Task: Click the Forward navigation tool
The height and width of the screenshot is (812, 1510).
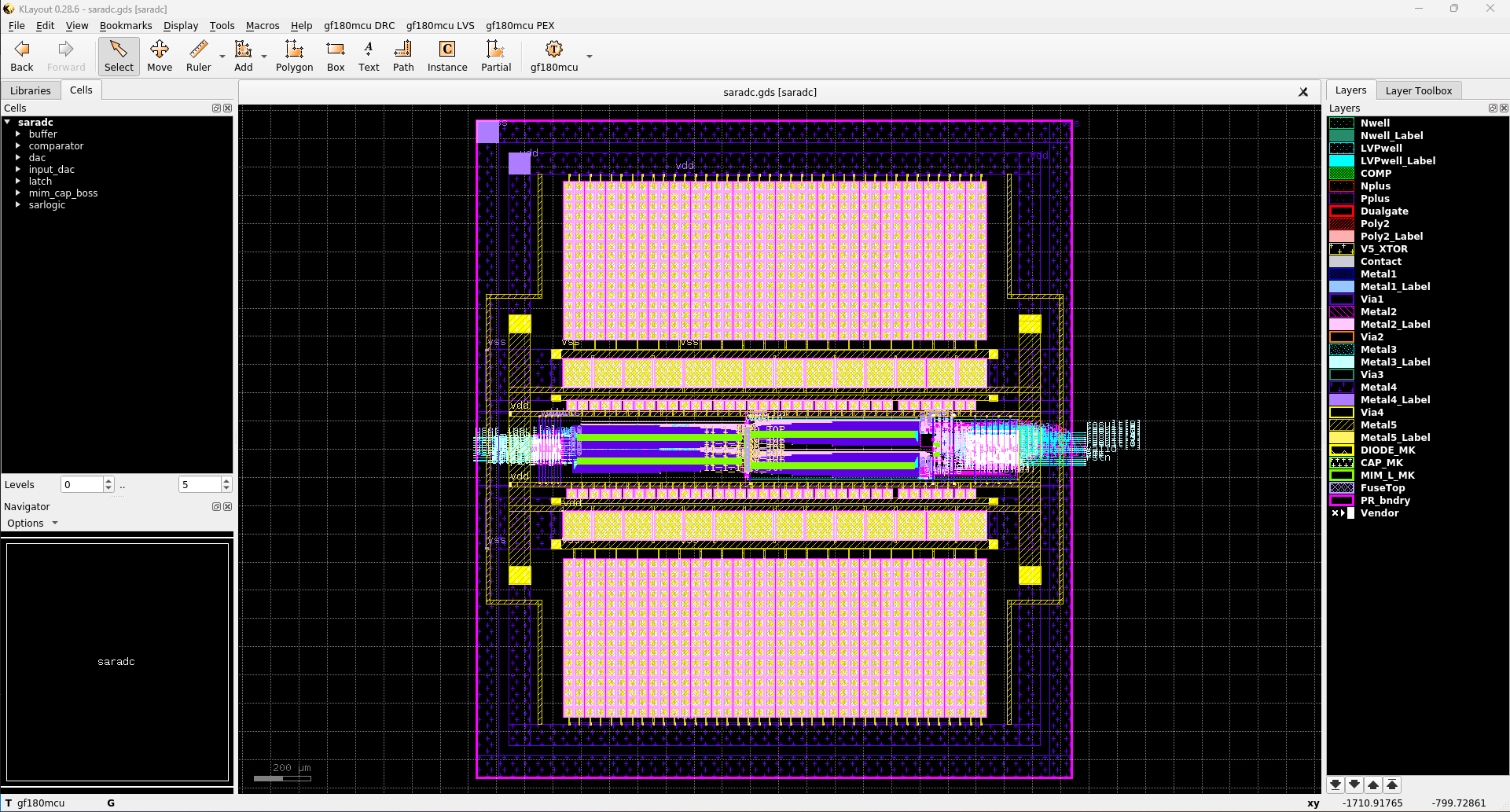Action: [x=66, y=56]
